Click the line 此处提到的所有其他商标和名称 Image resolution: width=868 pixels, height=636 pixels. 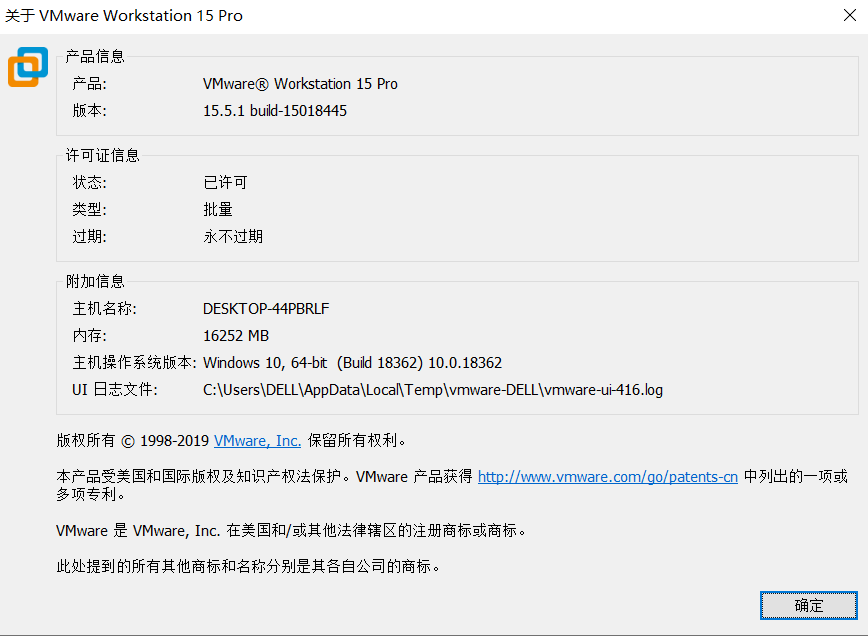pyautogui.click(x=248, y=566)
